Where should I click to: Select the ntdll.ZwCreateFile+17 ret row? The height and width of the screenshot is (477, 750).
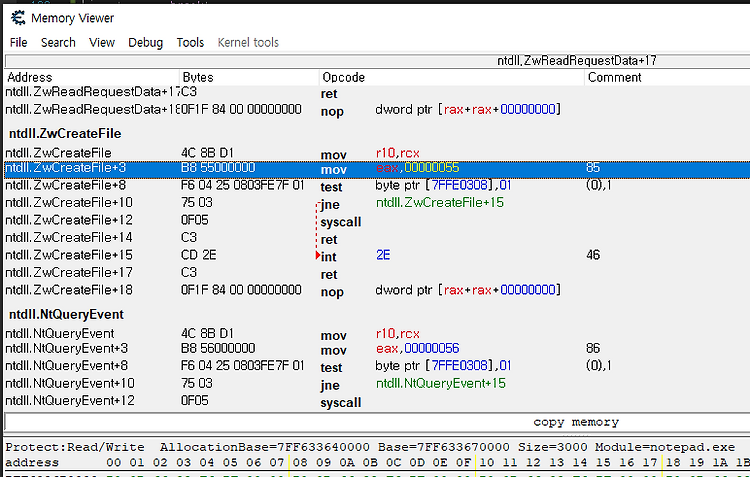coord(377,273)
